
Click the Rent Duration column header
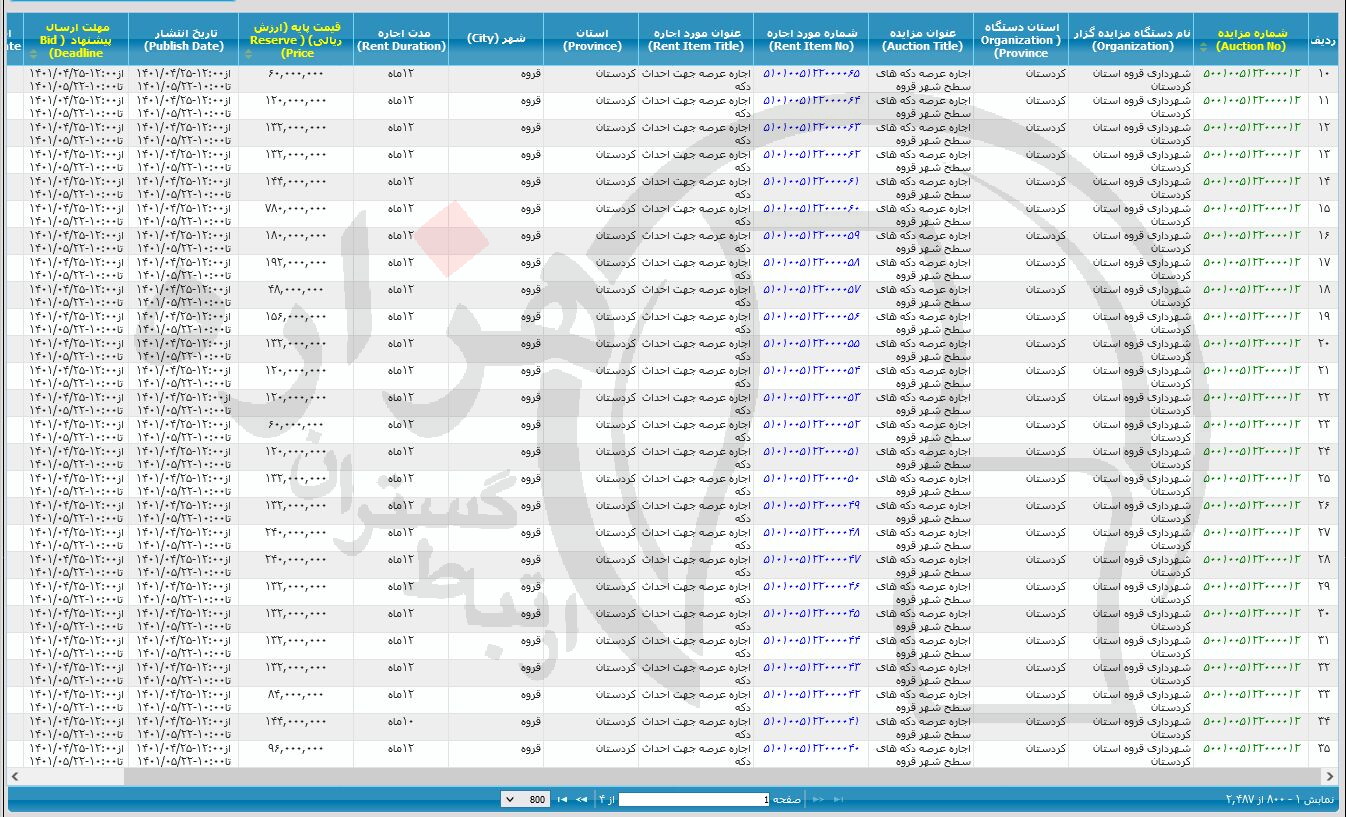tap(401, 39)
